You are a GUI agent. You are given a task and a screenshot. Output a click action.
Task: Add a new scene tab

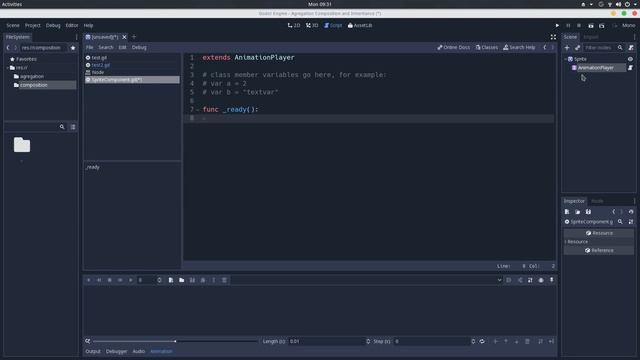(x=134, y=37)
